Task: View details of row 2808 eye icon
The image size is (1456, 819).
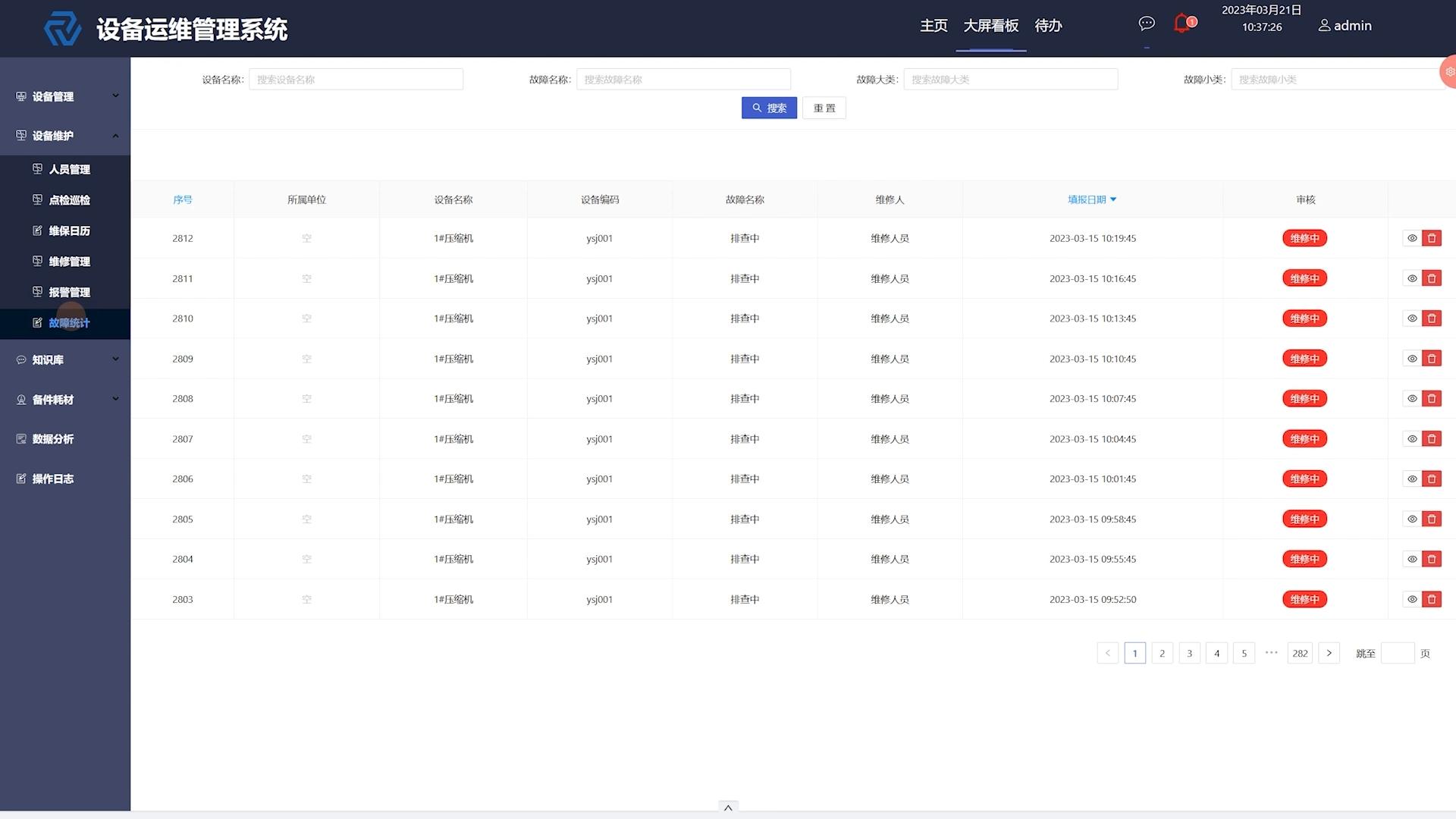Action: 1412,398
